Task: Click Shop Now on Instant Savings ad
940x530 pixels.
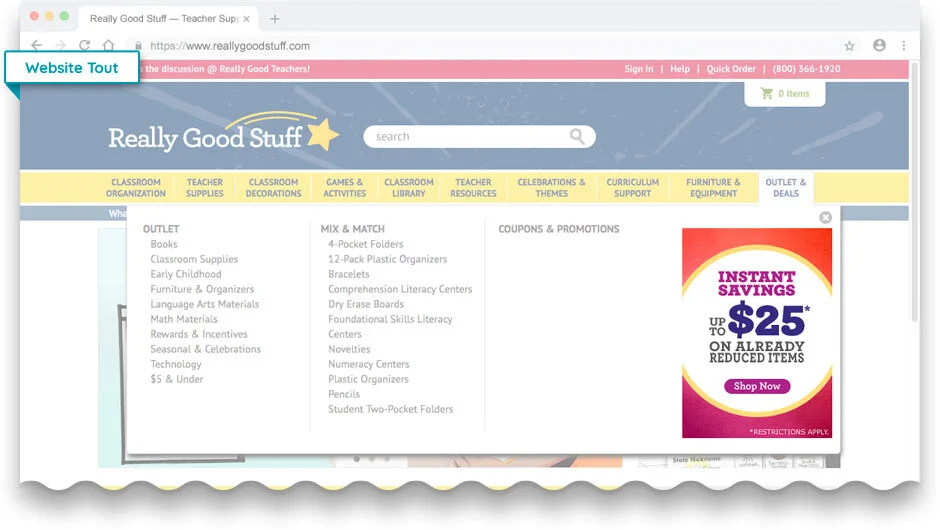Action: coord(757,386)
